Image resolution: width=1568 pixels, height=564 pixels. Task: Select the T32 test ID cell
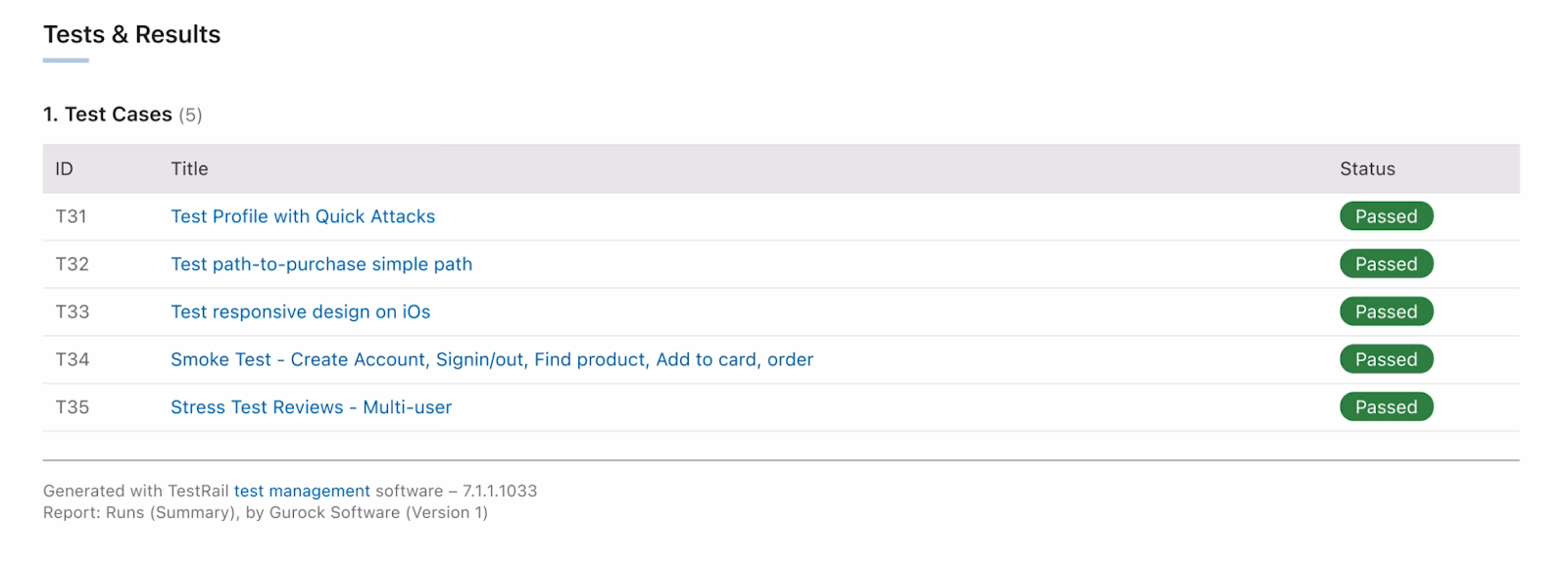[x=72, y=264]
